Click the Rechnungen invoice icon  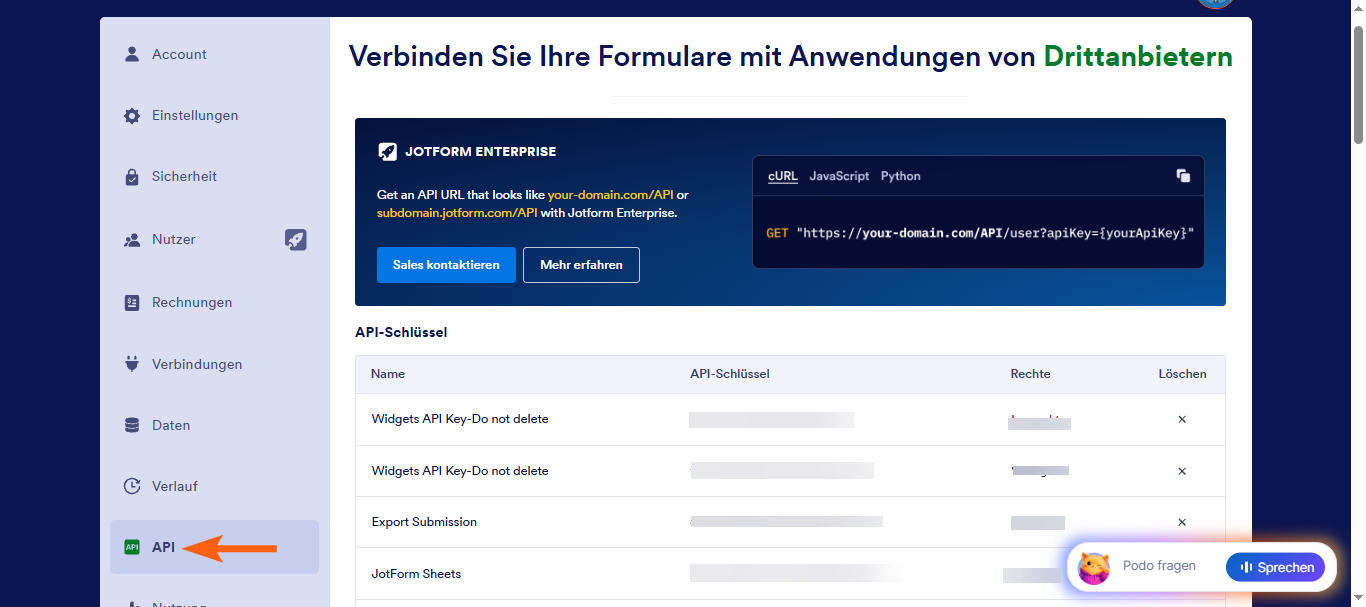[x=132, y=302]
